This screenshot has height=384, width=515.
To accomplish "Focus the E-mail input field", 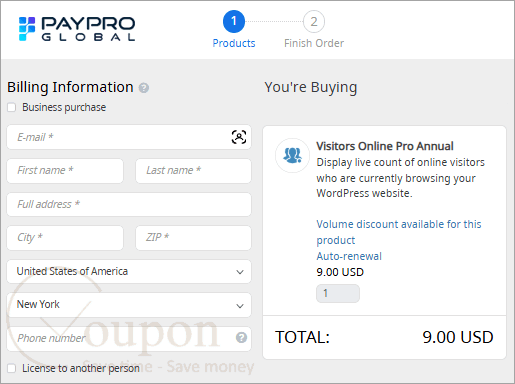I will click(129, 137).
